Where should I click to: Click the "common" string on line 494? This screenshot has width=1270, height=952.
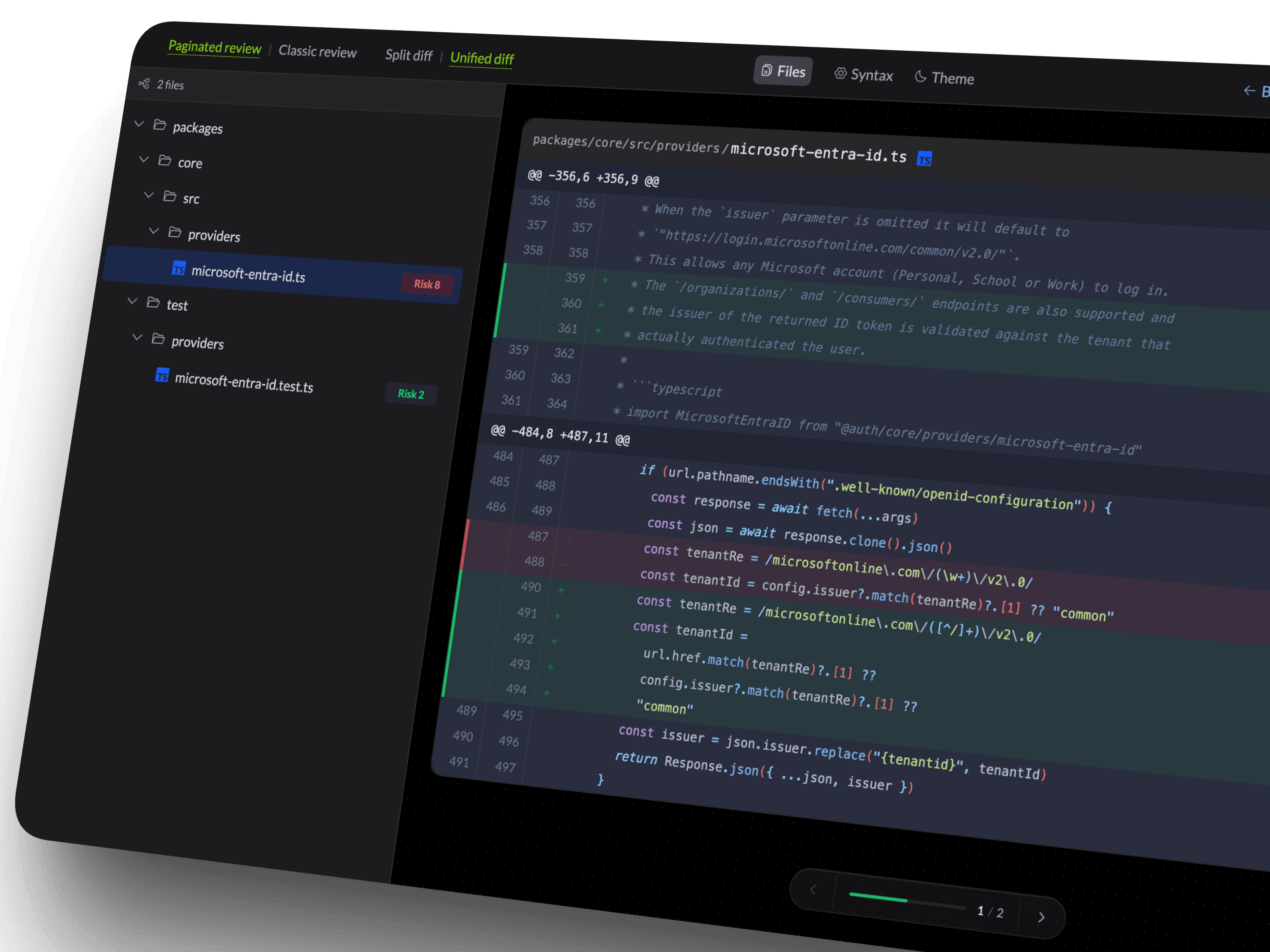click(x=665, y=707)
